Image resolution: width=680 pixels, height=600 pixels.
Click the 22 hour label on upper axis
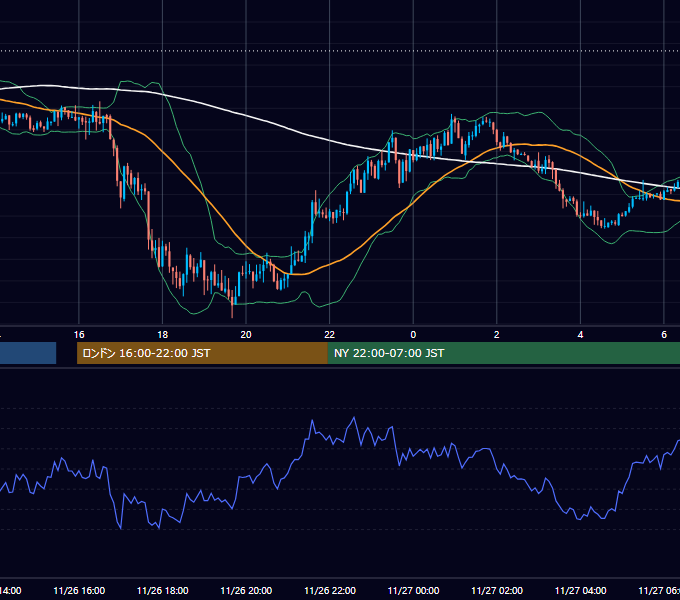pos(330,335)
